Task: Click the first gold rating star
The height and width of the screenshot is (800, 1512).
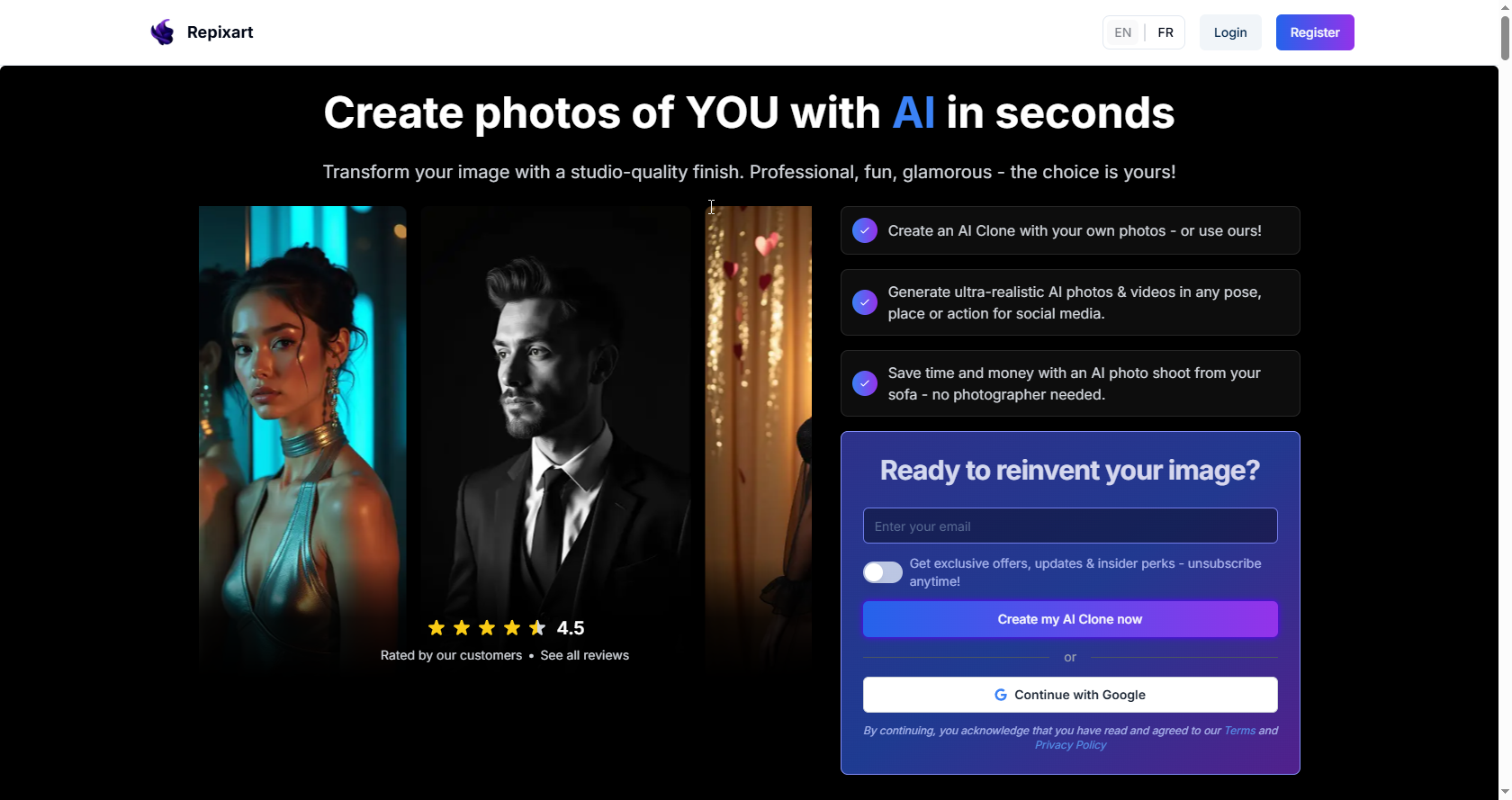Action: point(436,627)
